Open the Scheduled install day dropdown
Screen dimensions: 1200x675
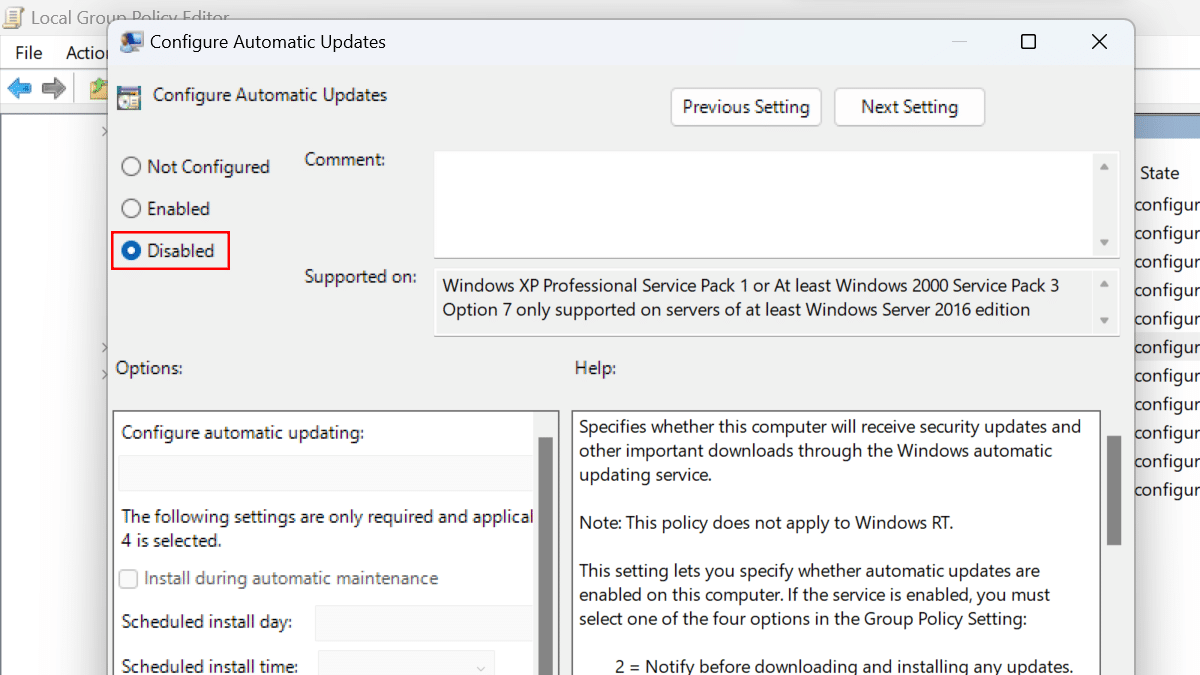tap(423, 622)
